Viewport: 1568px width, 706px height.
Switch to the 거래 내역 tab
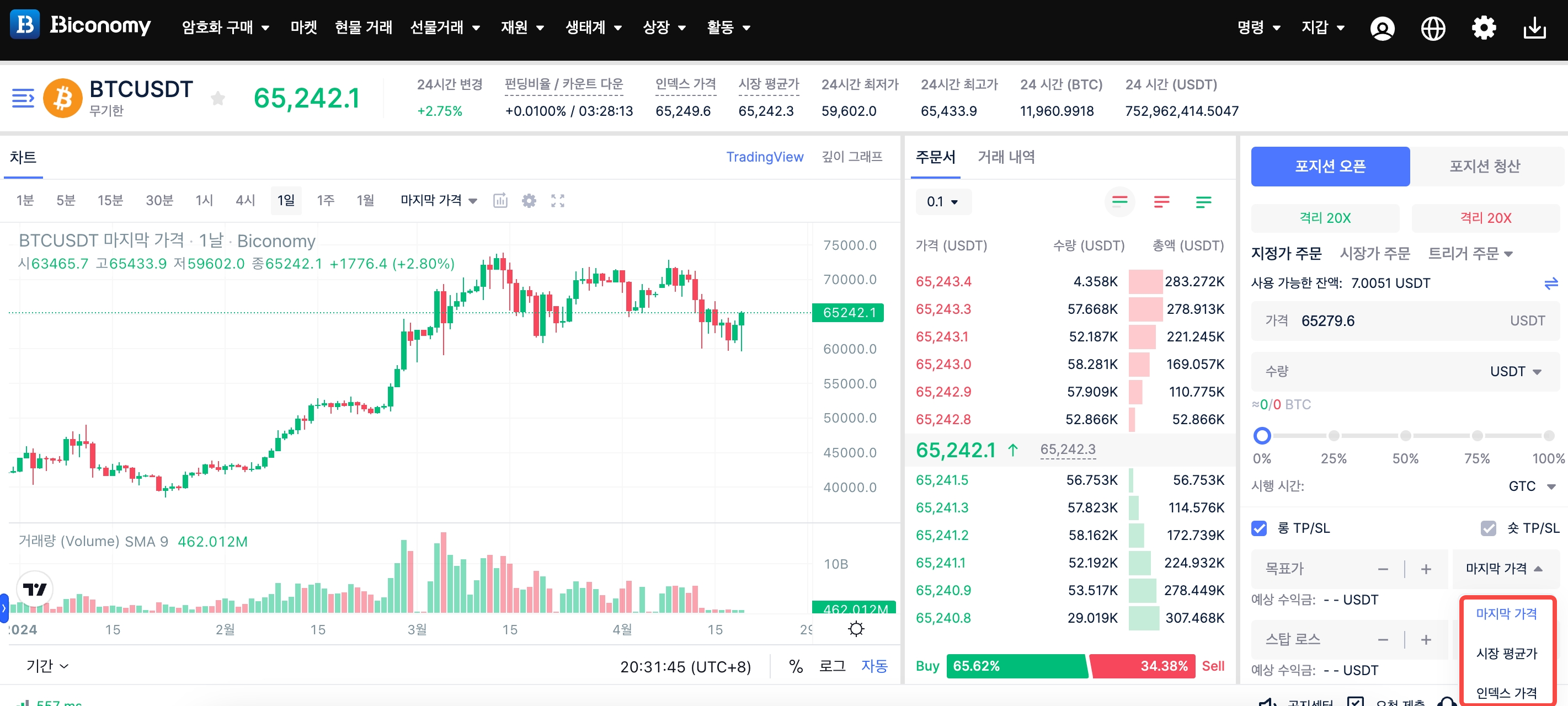(x=1006, y=157)
